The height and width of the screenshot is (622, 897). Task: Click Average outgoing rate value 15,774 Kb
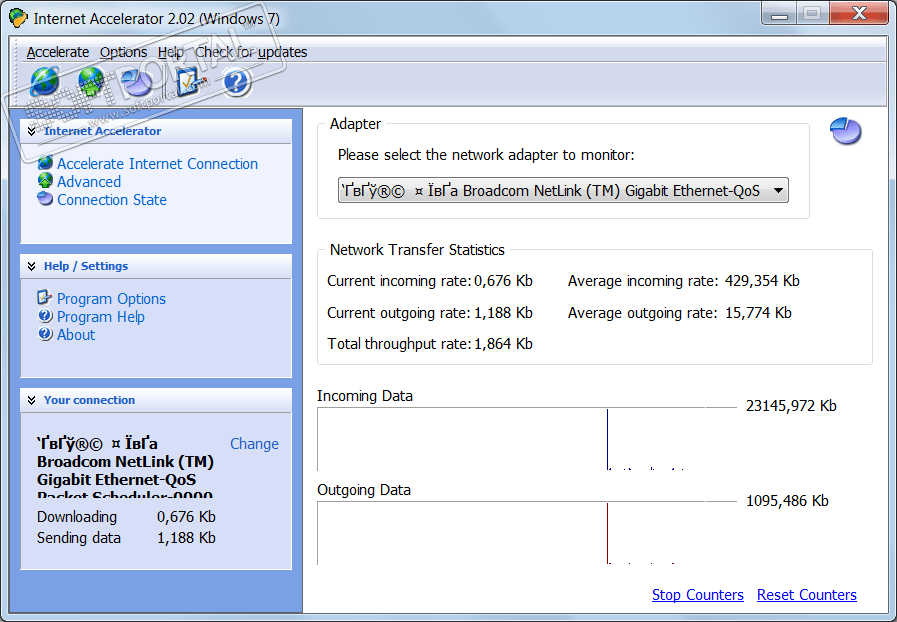tap(758, 313)
